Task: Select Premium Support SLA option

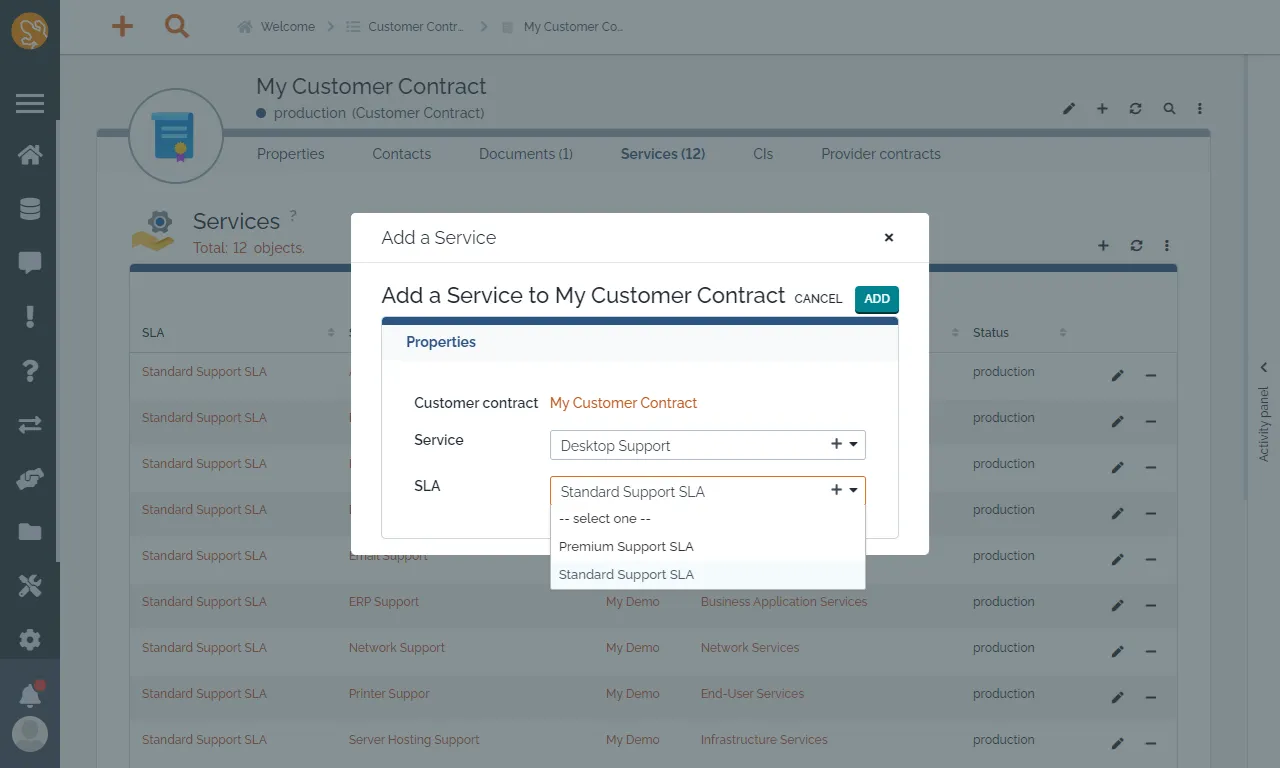Action: tap(626, 547)
